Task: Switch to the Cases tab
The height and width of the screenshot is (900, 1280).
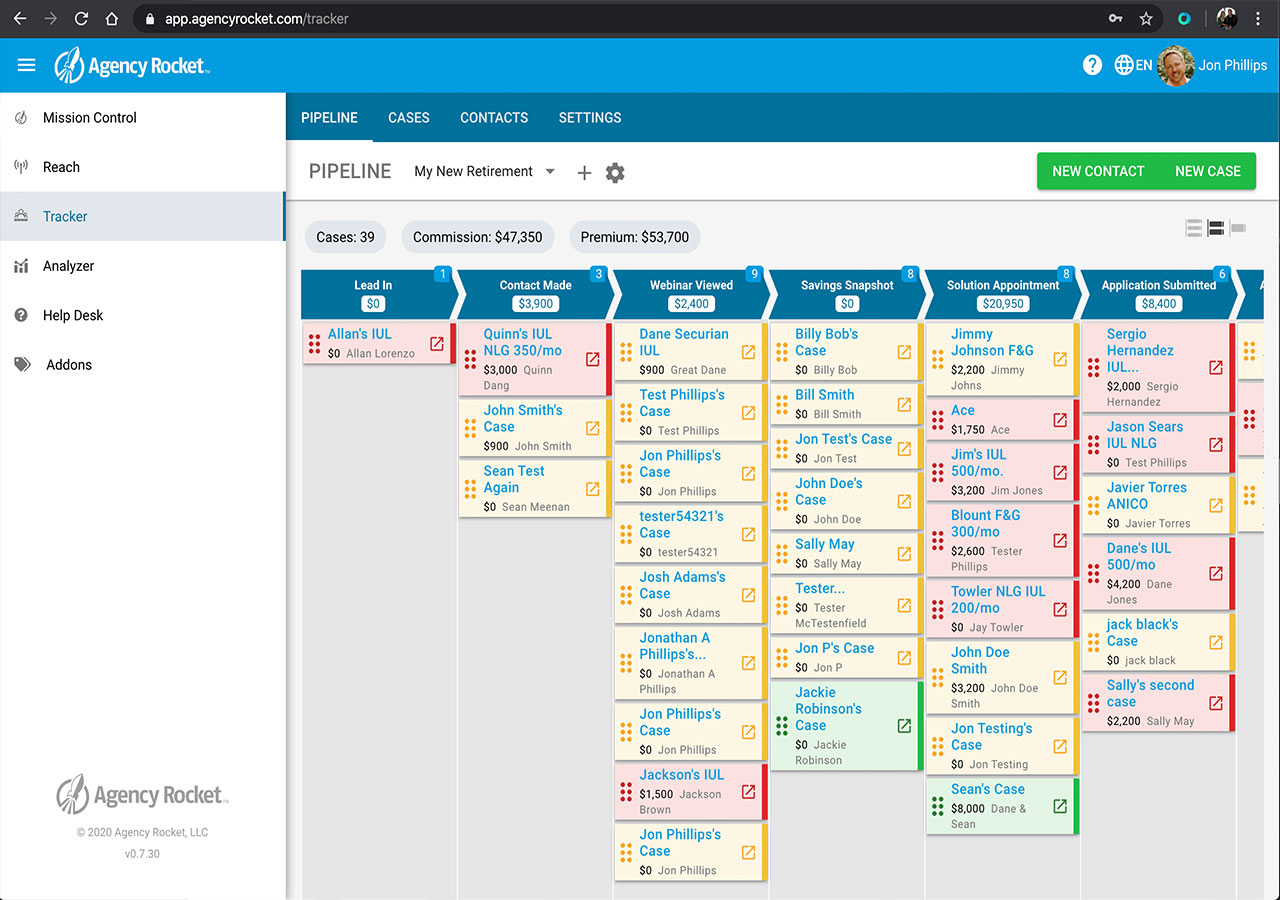Action: pos(408,117)
